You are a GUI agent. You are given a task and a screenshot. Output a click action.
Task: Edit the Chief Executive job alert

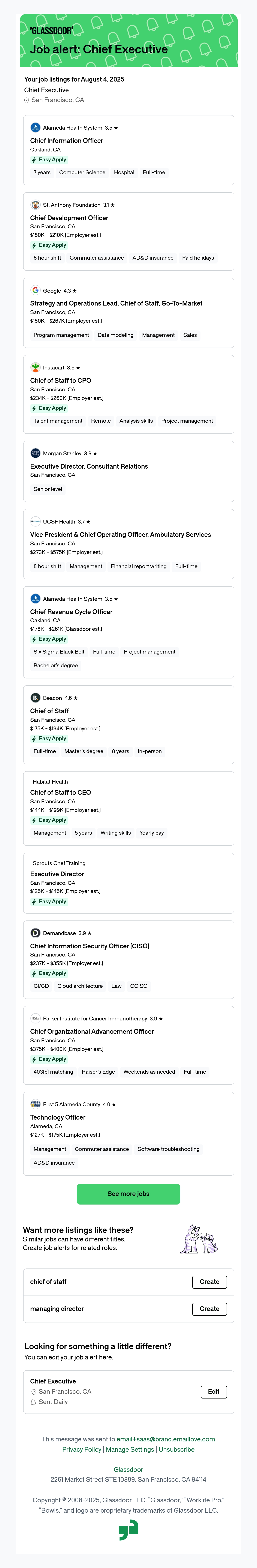[214, 1391]
